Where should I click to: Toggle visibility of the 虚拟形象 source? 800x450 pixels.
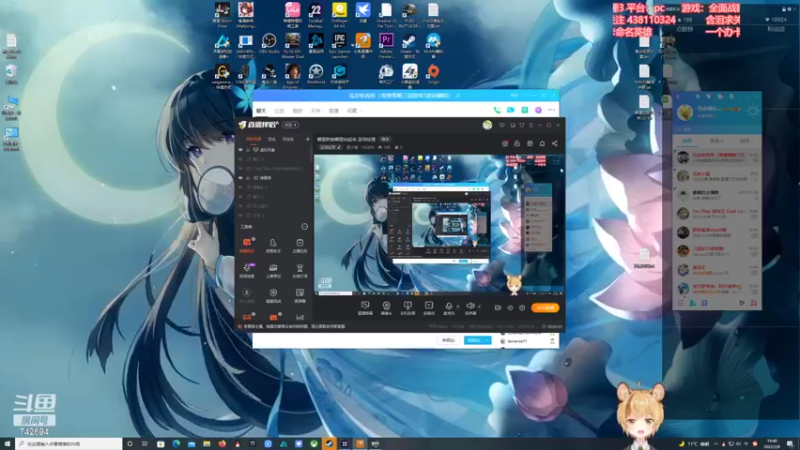[x=240, y=150]
